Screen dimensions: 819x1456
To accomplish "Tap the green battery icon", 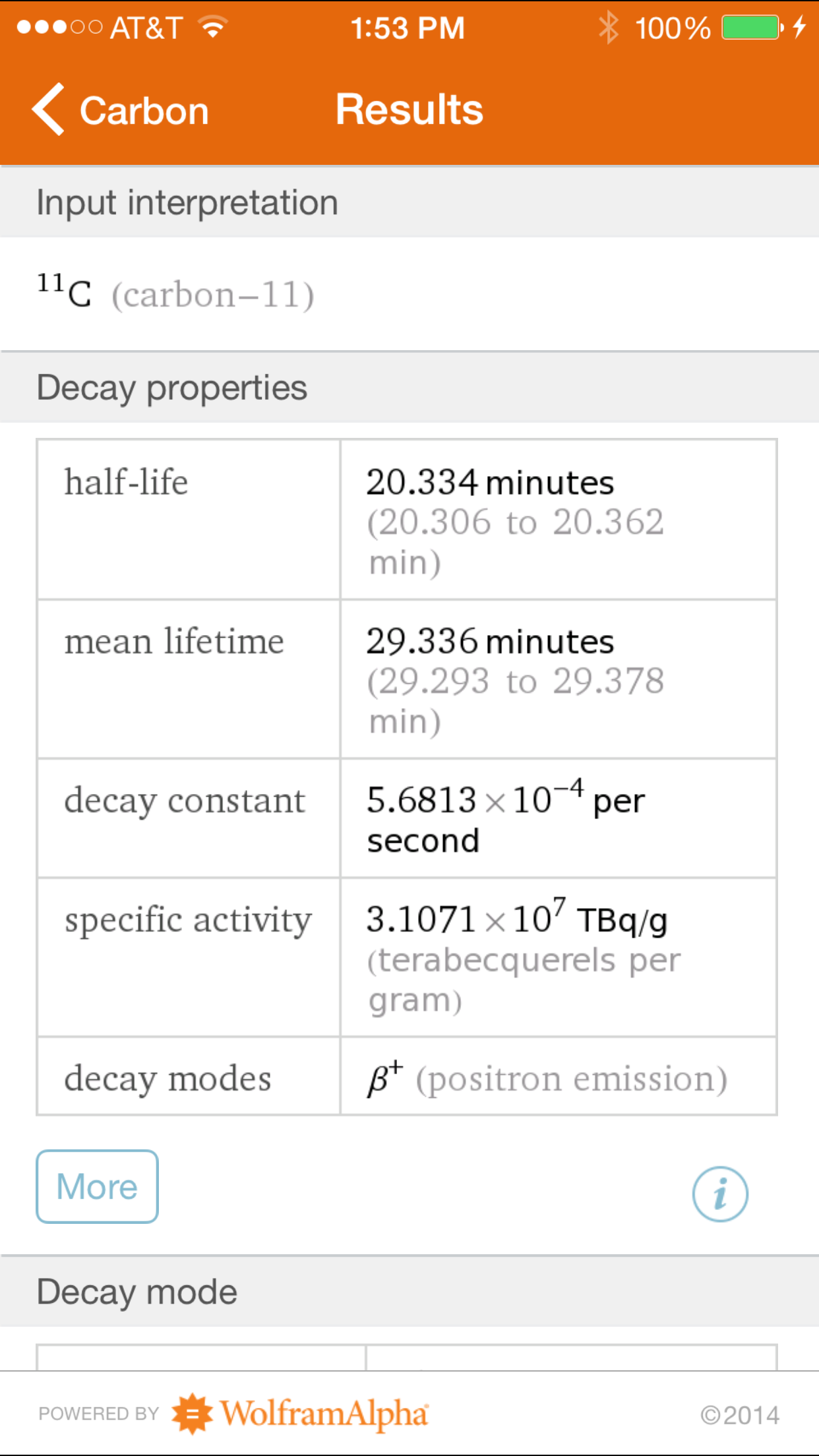I will click(x=751, y=28).
